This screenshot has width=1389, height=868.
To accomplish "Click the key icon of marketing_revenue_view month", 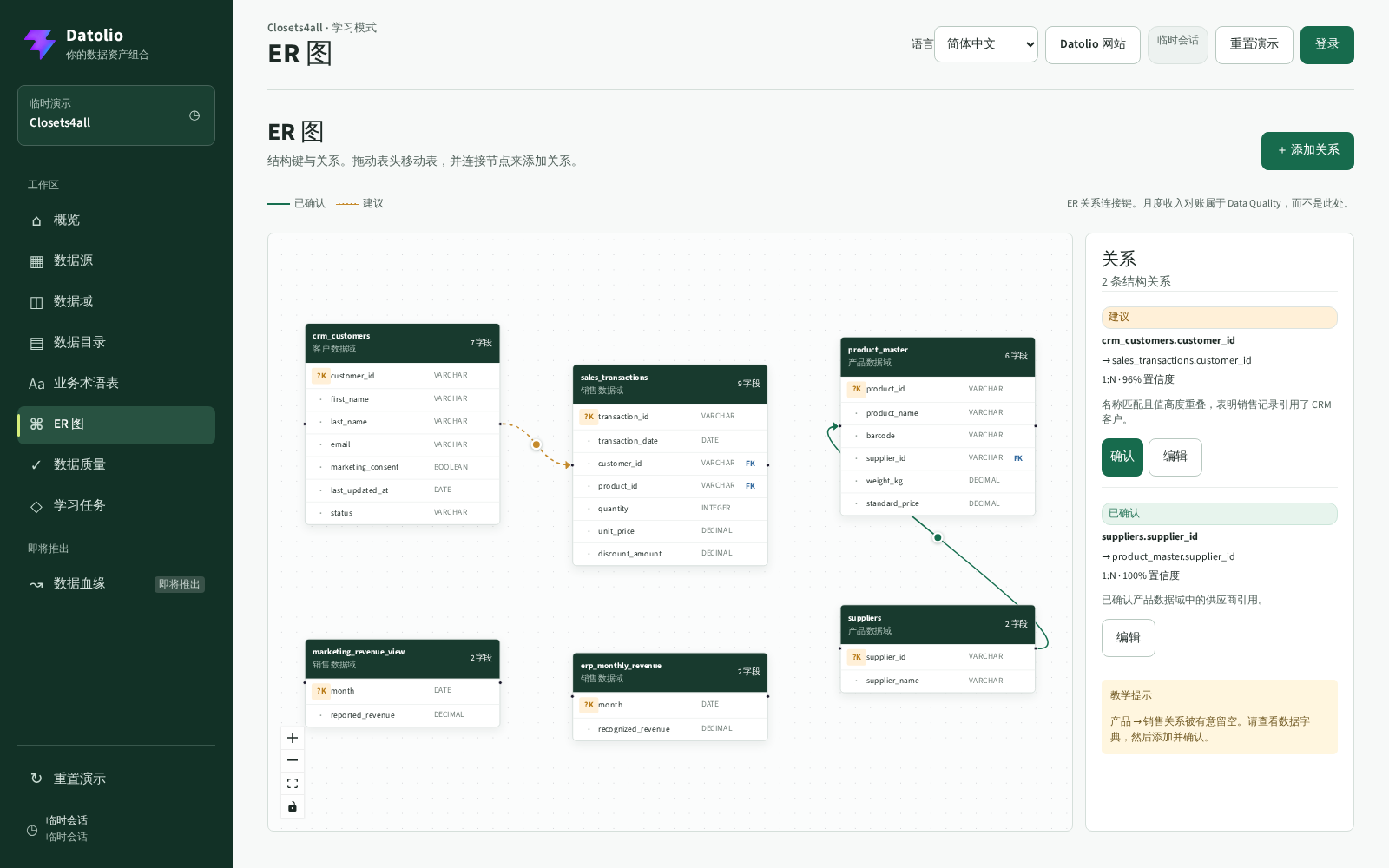I will pyautogui.click(x=321, y=691).
